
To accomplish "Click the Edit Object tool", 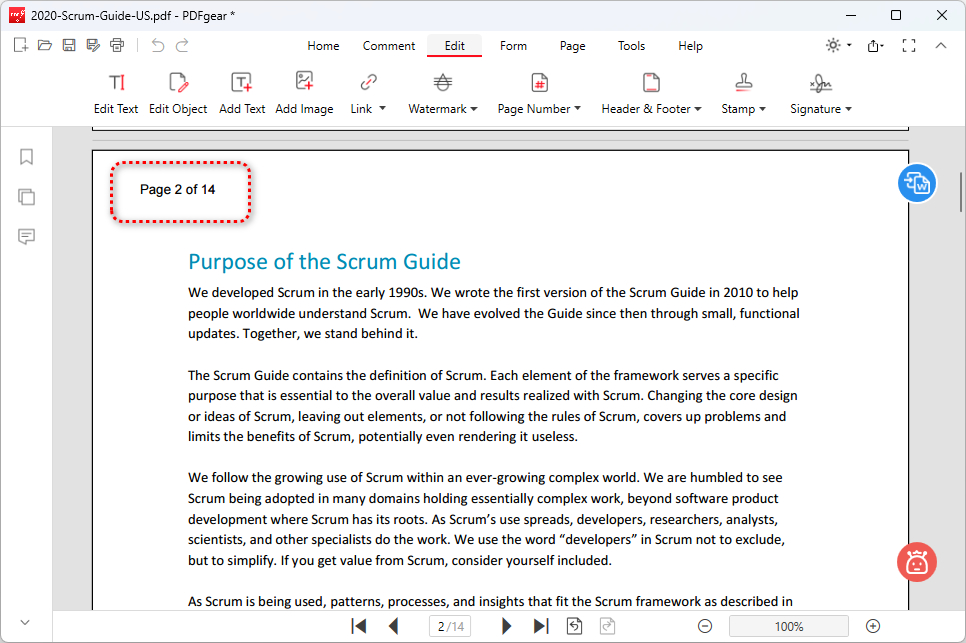I will [178, 92].
